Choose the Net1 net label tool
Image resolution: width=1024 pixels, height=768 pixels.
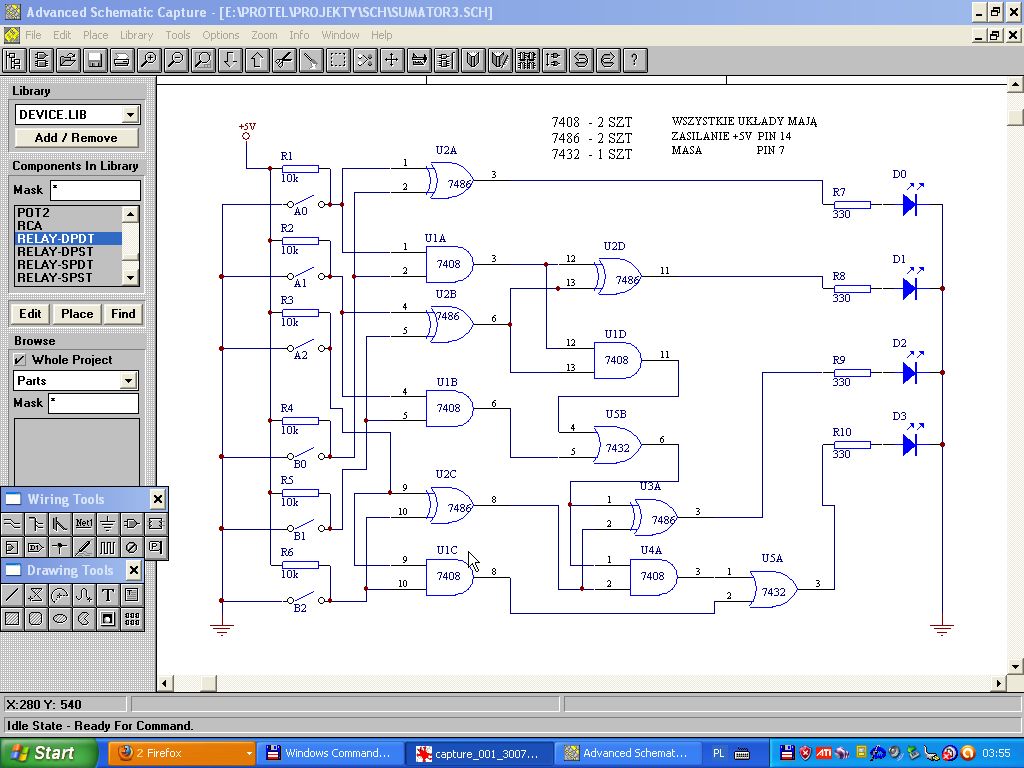(84, 524)
